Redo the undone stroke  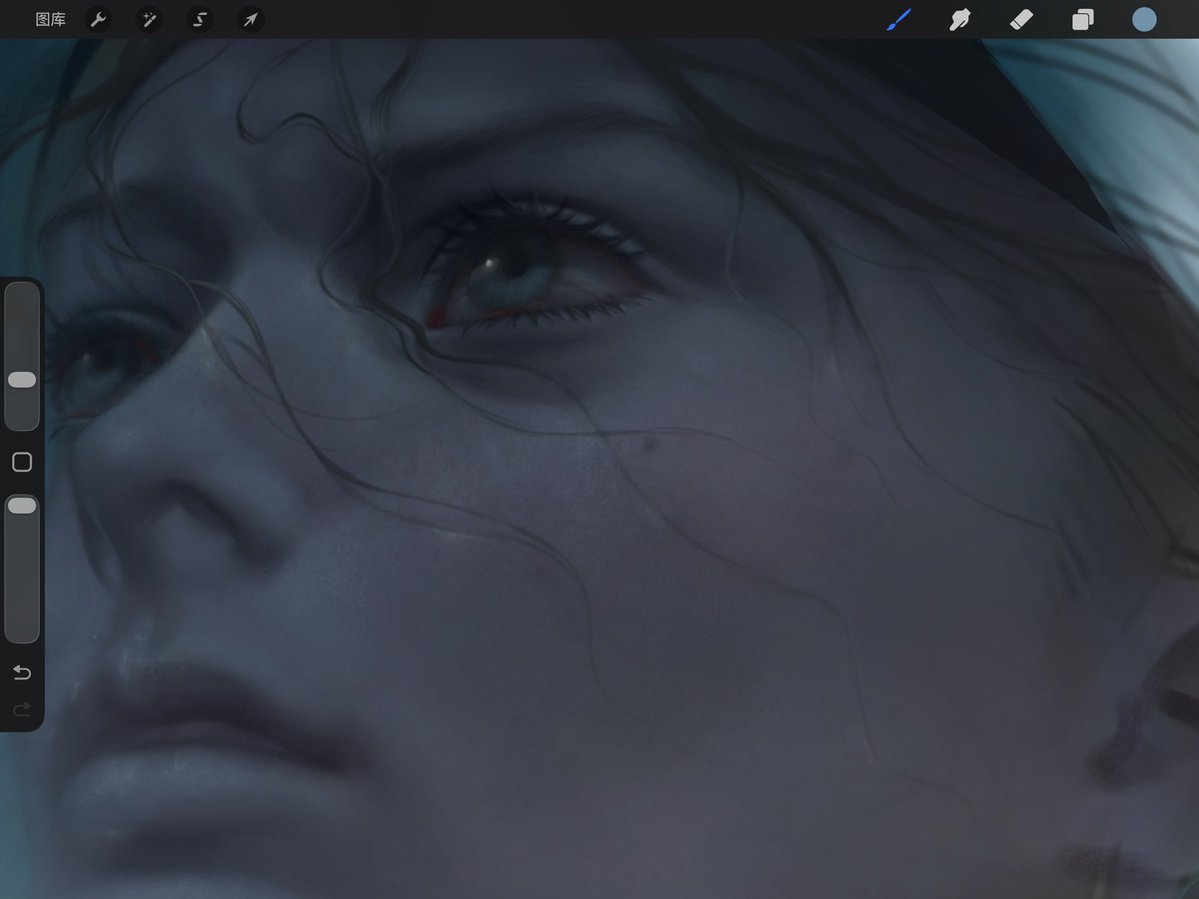coord(22,709)
